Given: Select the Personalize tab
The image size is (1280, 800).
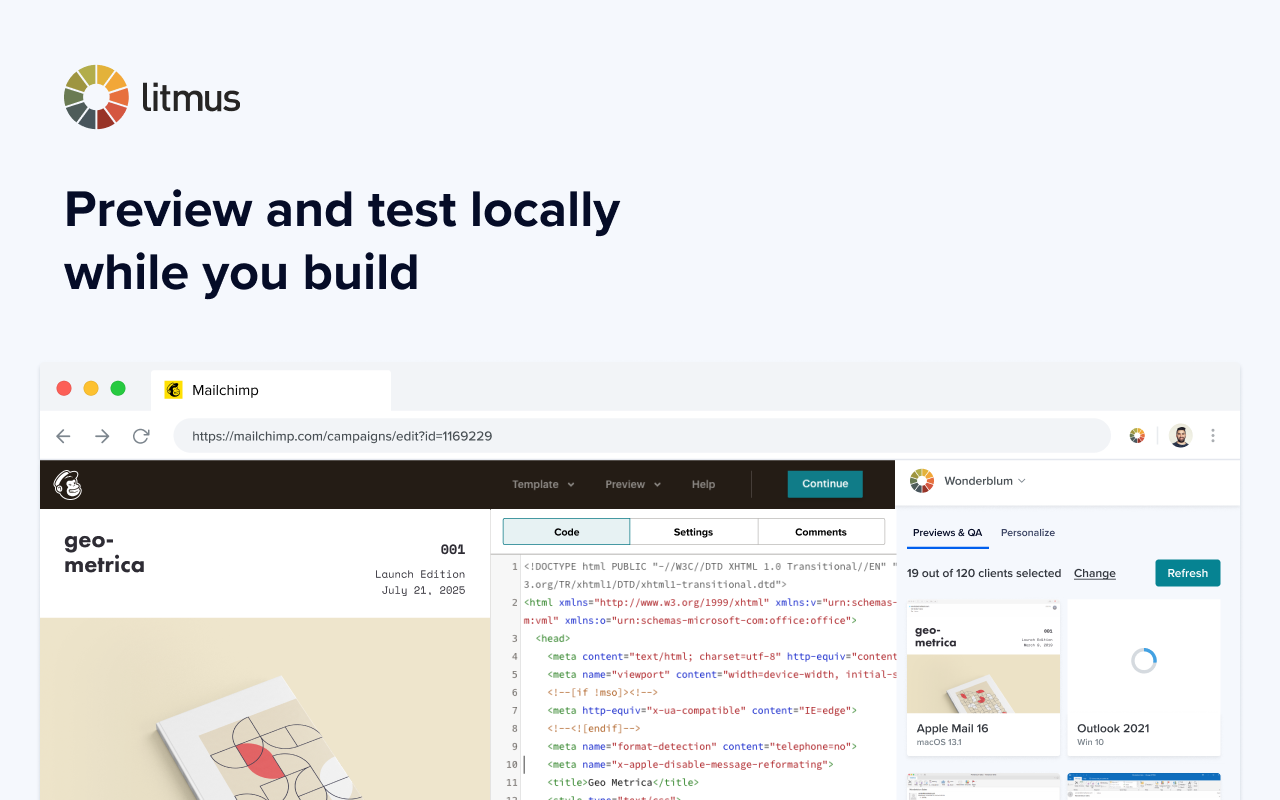Looking at the screenshot, I should click(x=1027, y=533).
